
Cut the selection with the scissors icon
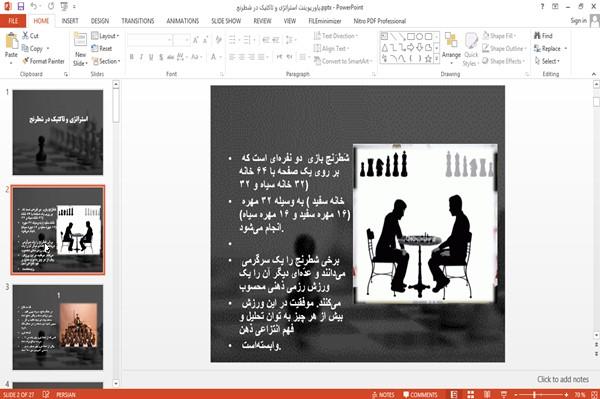coord(31,36)
